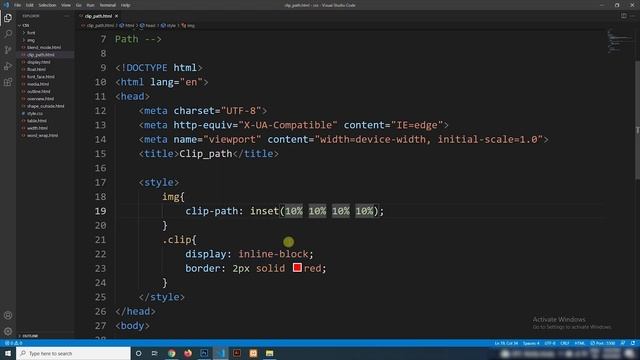
Task: Open the Selection menu
Action: tap(47, 5)
